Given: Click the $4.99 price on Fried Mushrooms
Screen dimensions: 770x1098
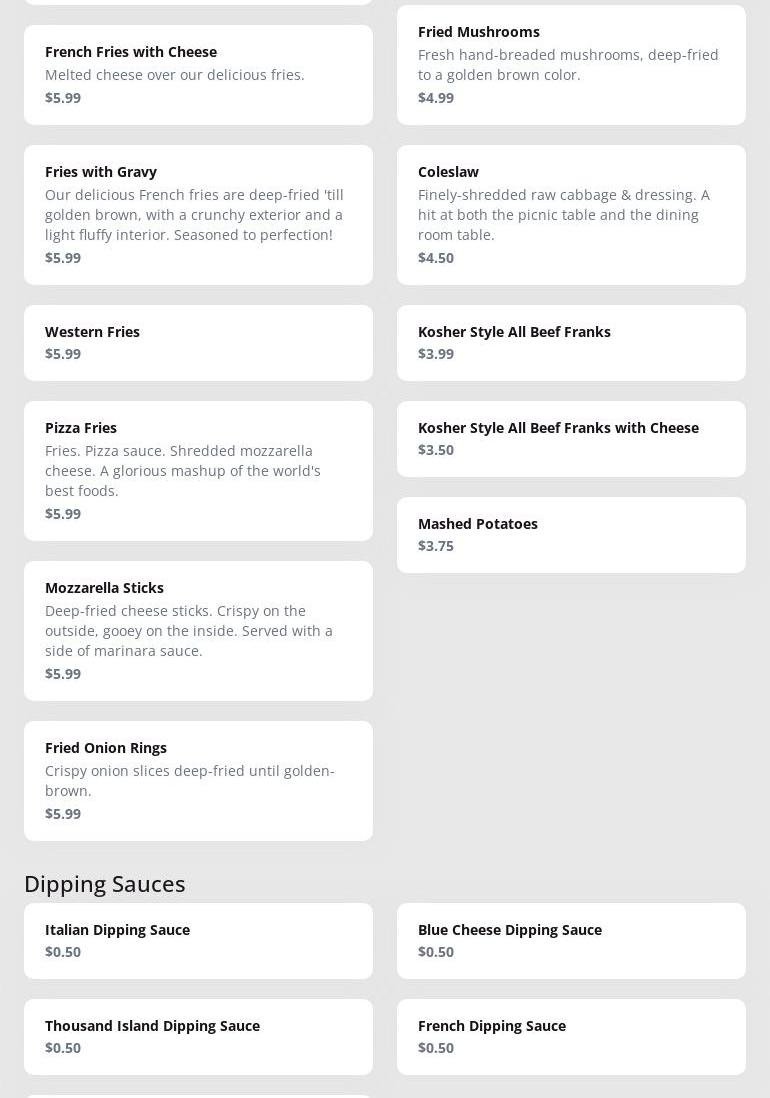Looking at the screenshot, I should click(436, 98).
